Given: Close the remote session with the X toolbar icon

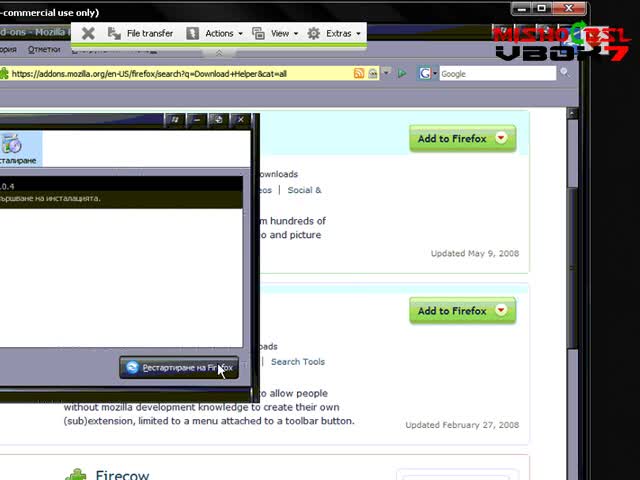Looking at the screenshot, I should coord(88,33).
